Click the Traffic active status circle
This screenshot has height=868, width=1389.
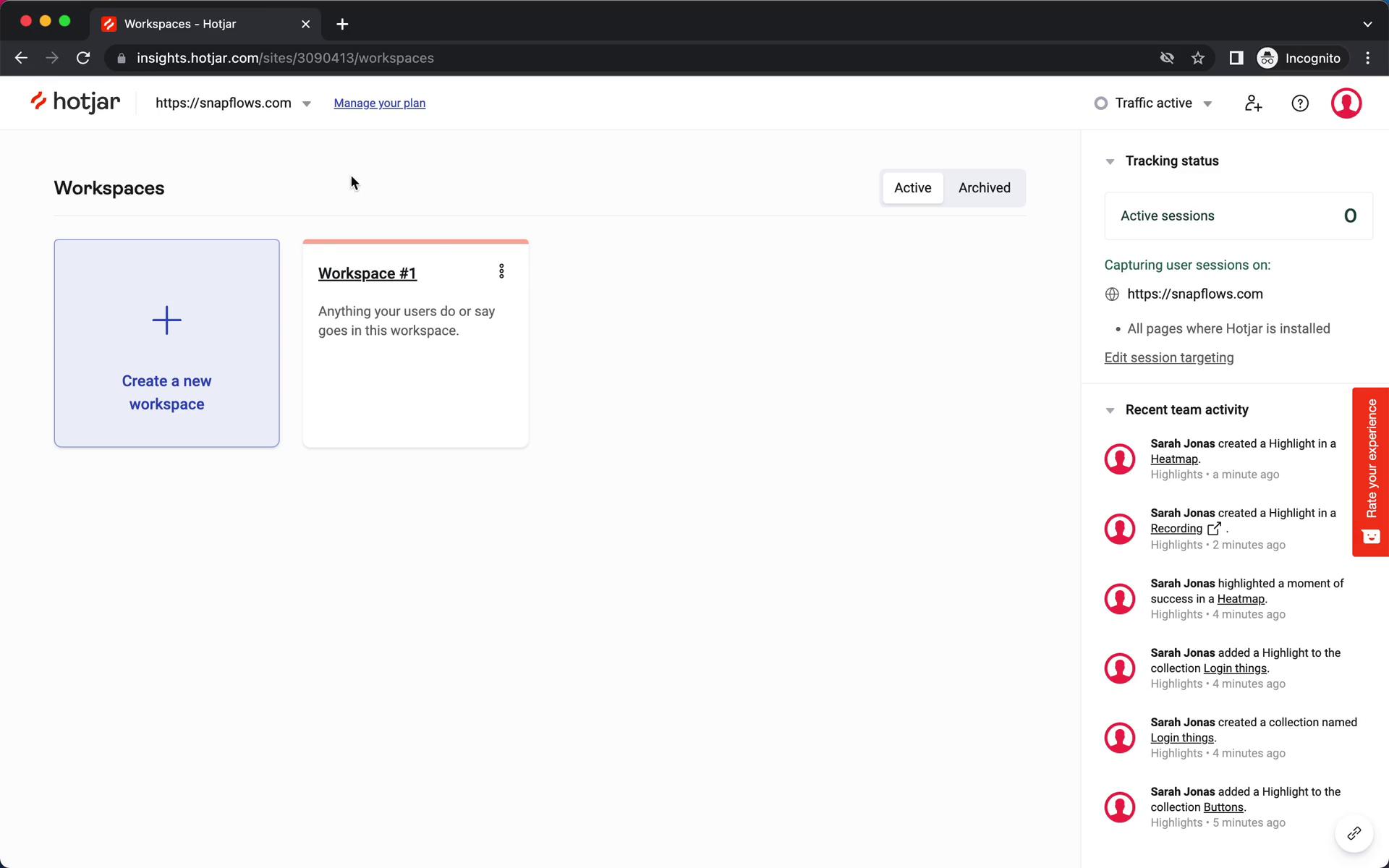pyautogui.click(x=1100, y=103)
